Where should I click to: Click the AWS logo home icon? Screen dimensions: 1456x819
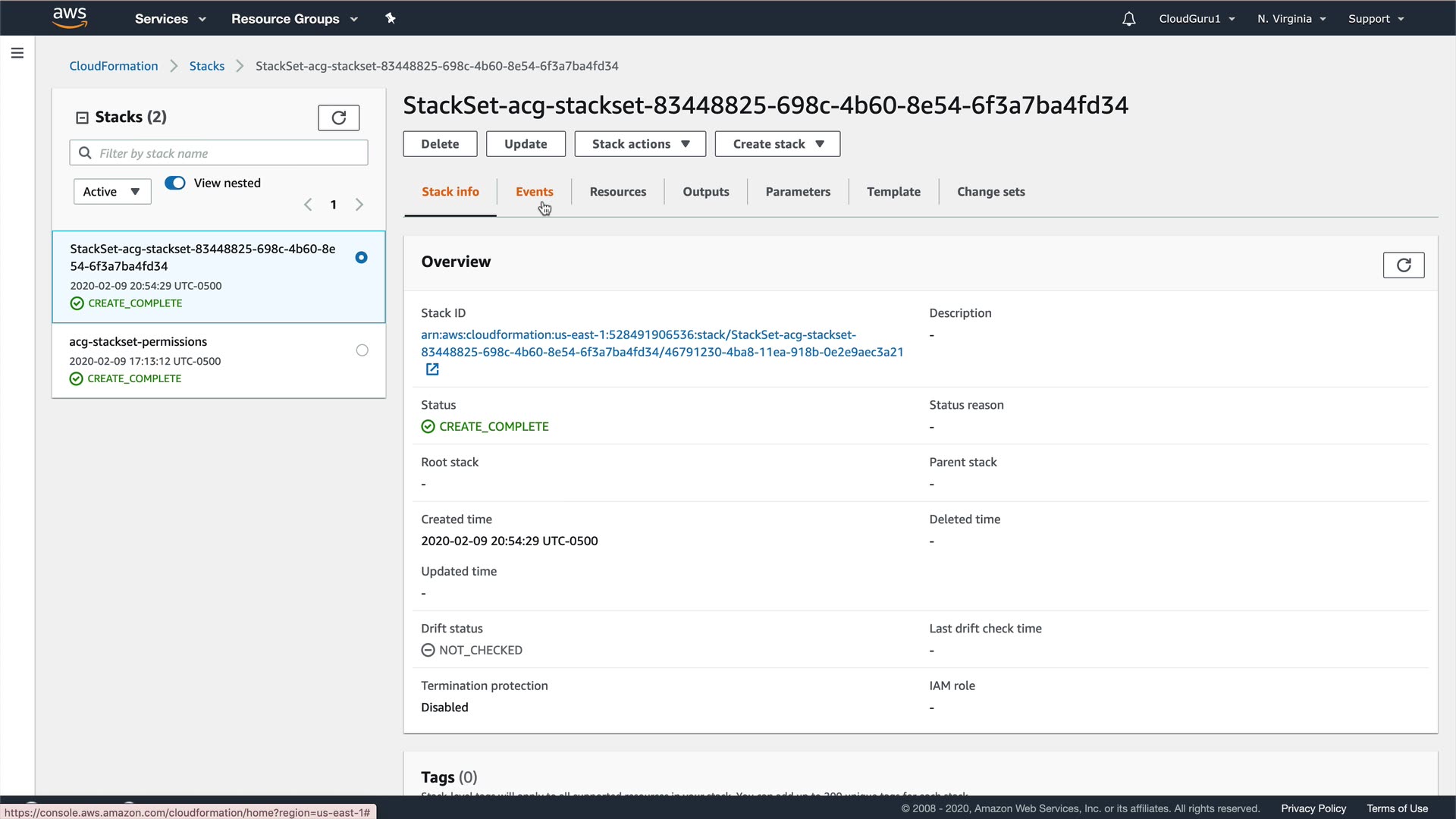coord(70,17)
